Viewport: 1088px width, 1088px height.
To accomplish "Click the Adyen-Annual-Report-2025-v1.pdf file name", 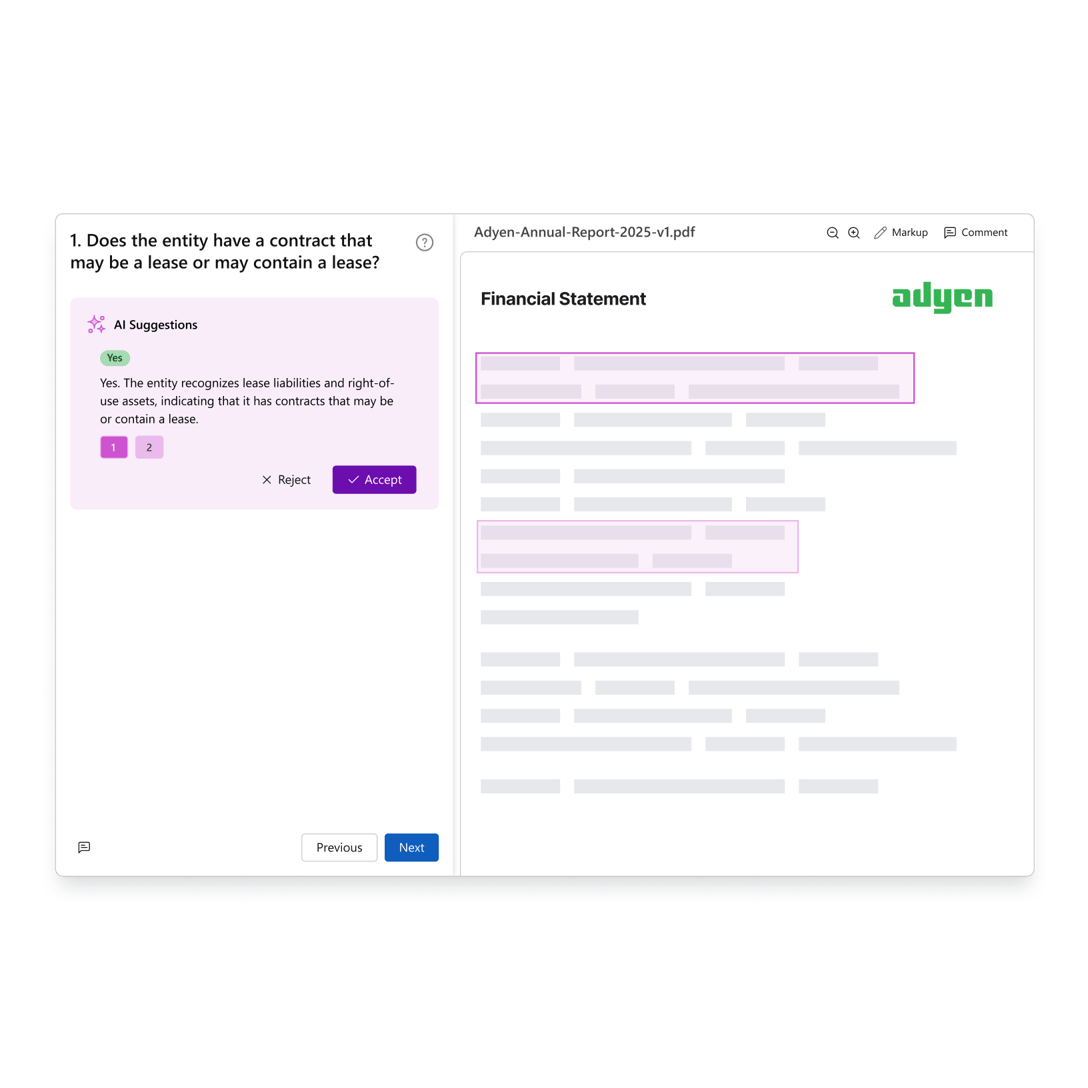I will pyautogui.click(x=584, y=232).
